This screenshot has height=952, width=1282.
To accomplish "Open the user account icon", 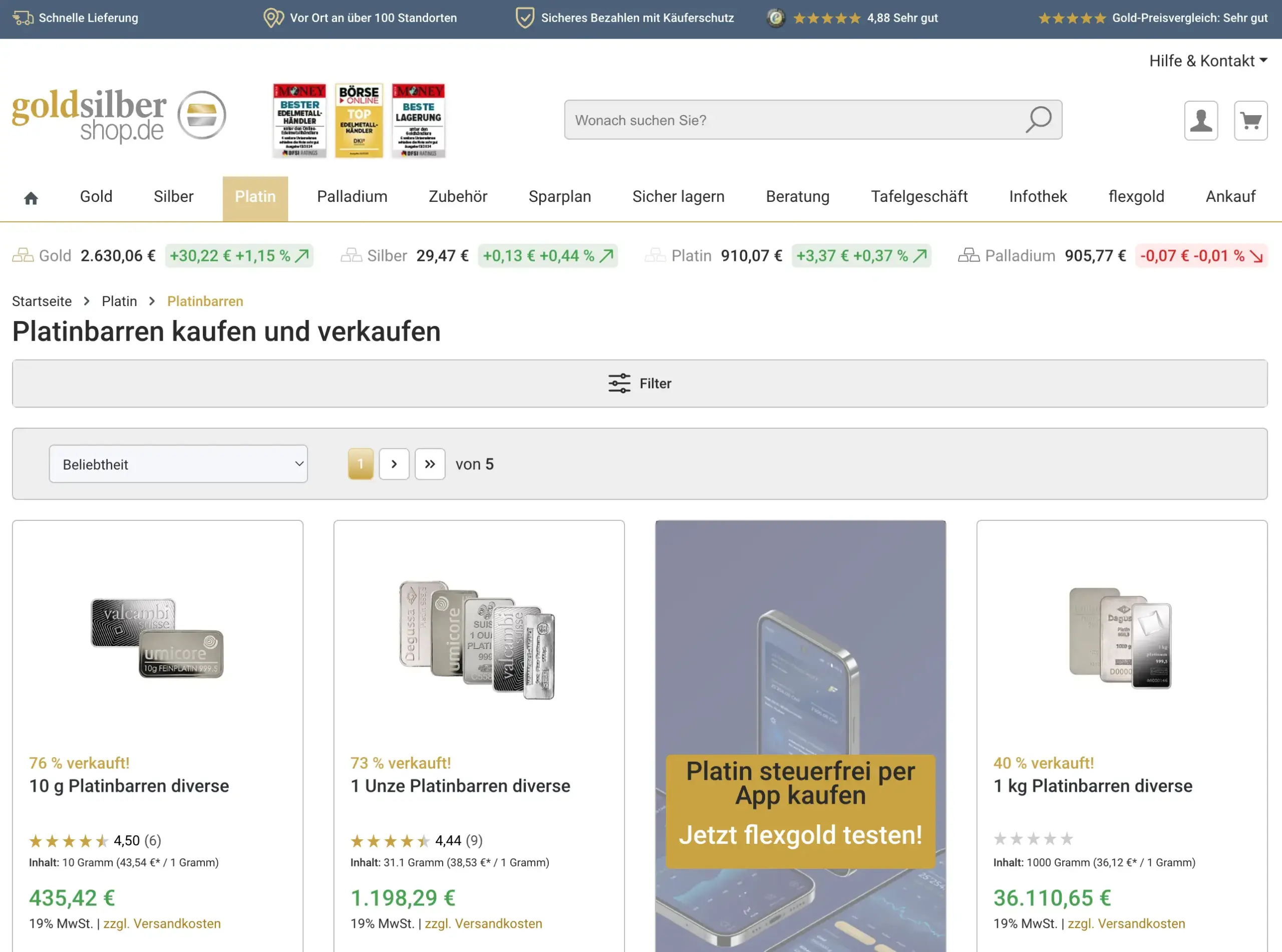I will pyautogui.click(x=1200, y=120).
